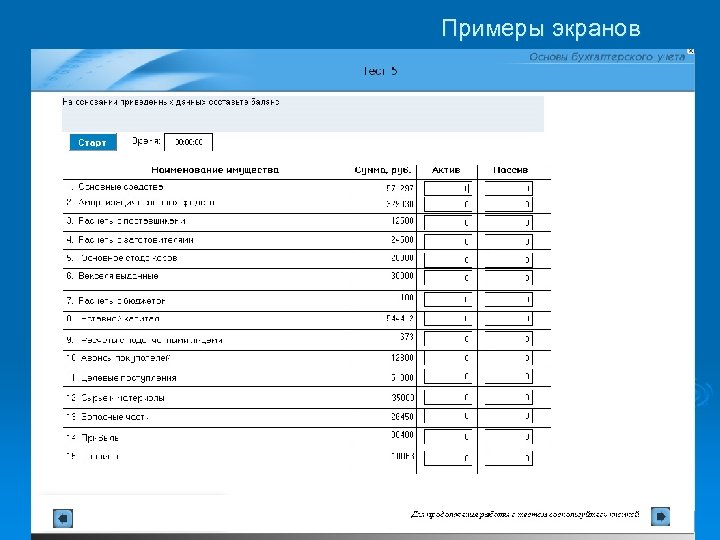Select Пассив field for Основное стадо коров

click(509, 259)
